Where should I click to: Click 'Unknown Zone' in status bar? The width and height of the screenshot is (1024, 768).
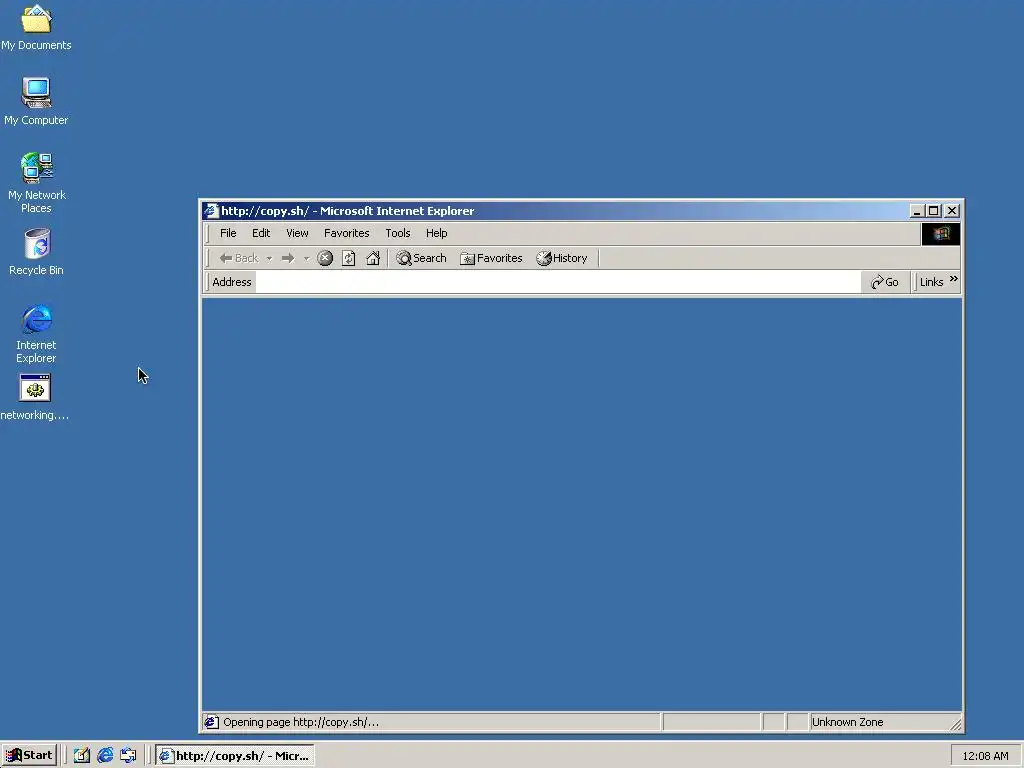(848, 722)
